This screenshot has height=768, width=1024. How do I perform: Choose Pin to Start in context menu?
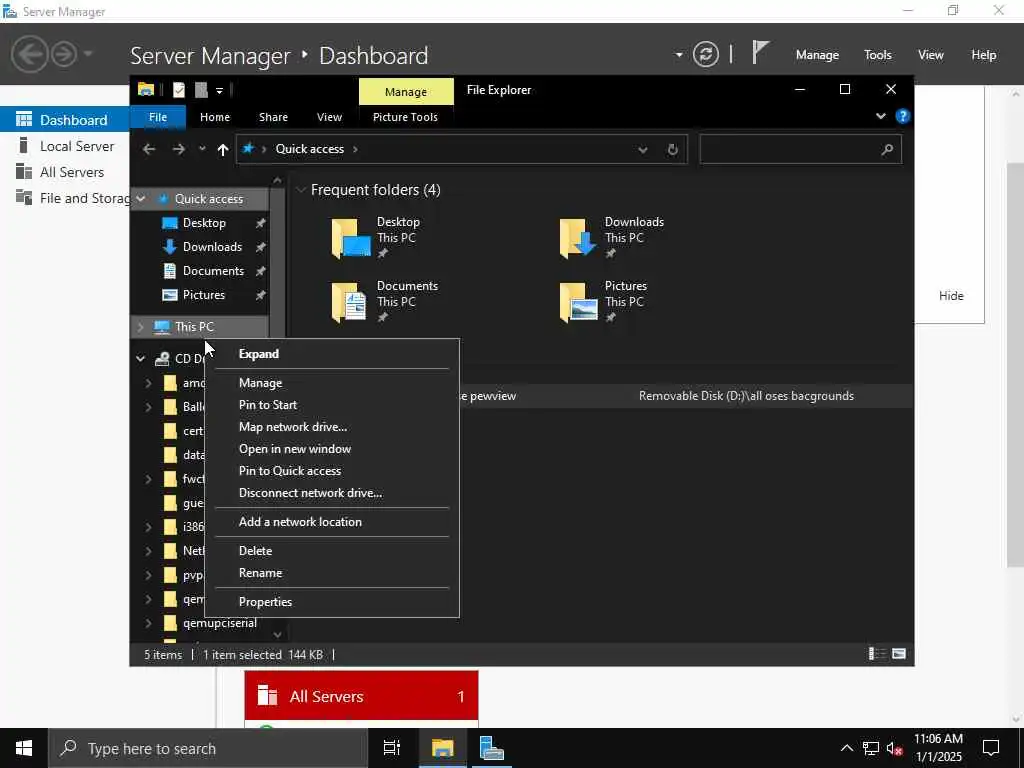point(332,405)
